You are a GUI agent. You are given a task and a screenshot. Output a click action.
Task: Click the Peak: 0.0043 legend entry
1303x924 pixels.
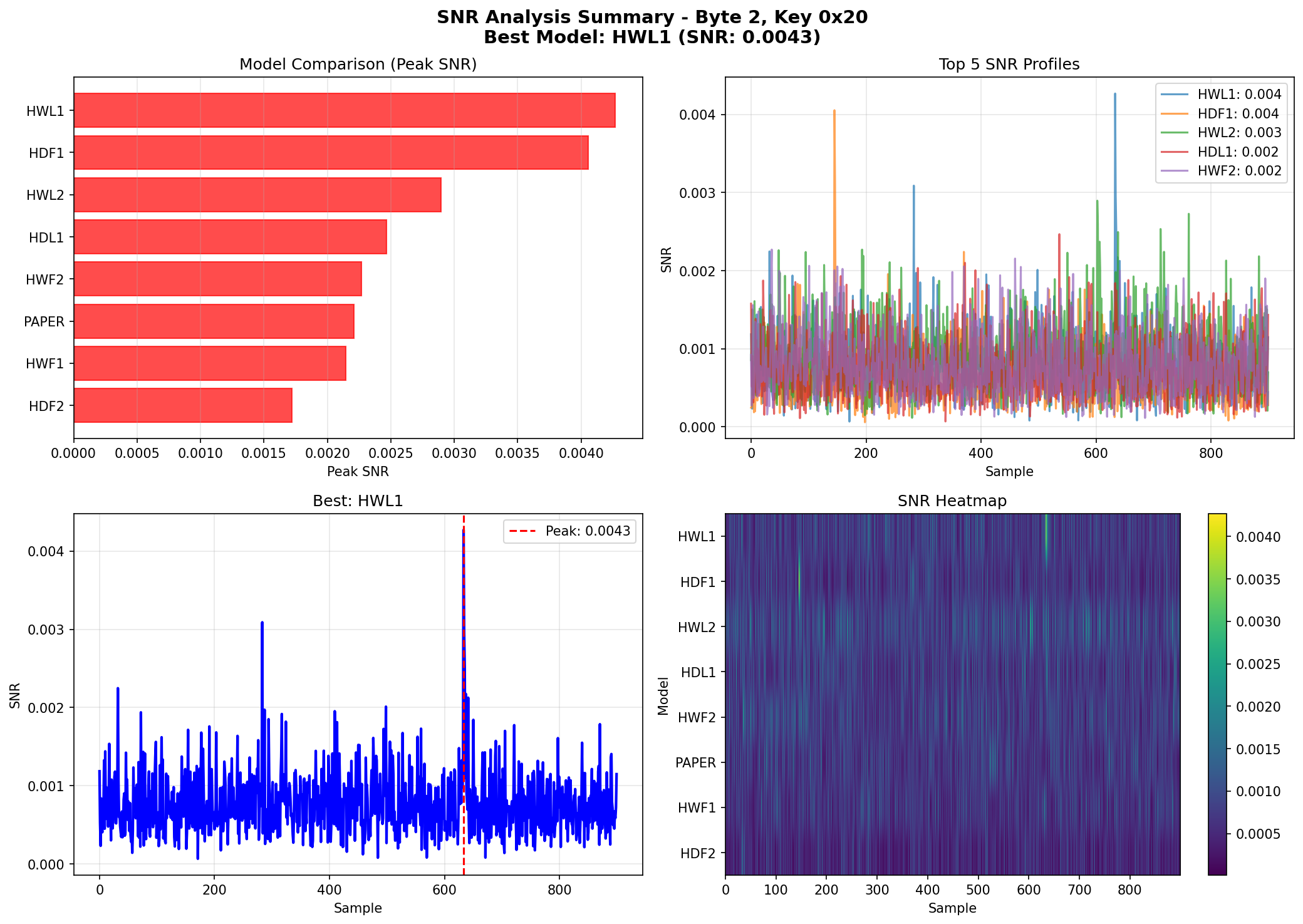(569, 531)
